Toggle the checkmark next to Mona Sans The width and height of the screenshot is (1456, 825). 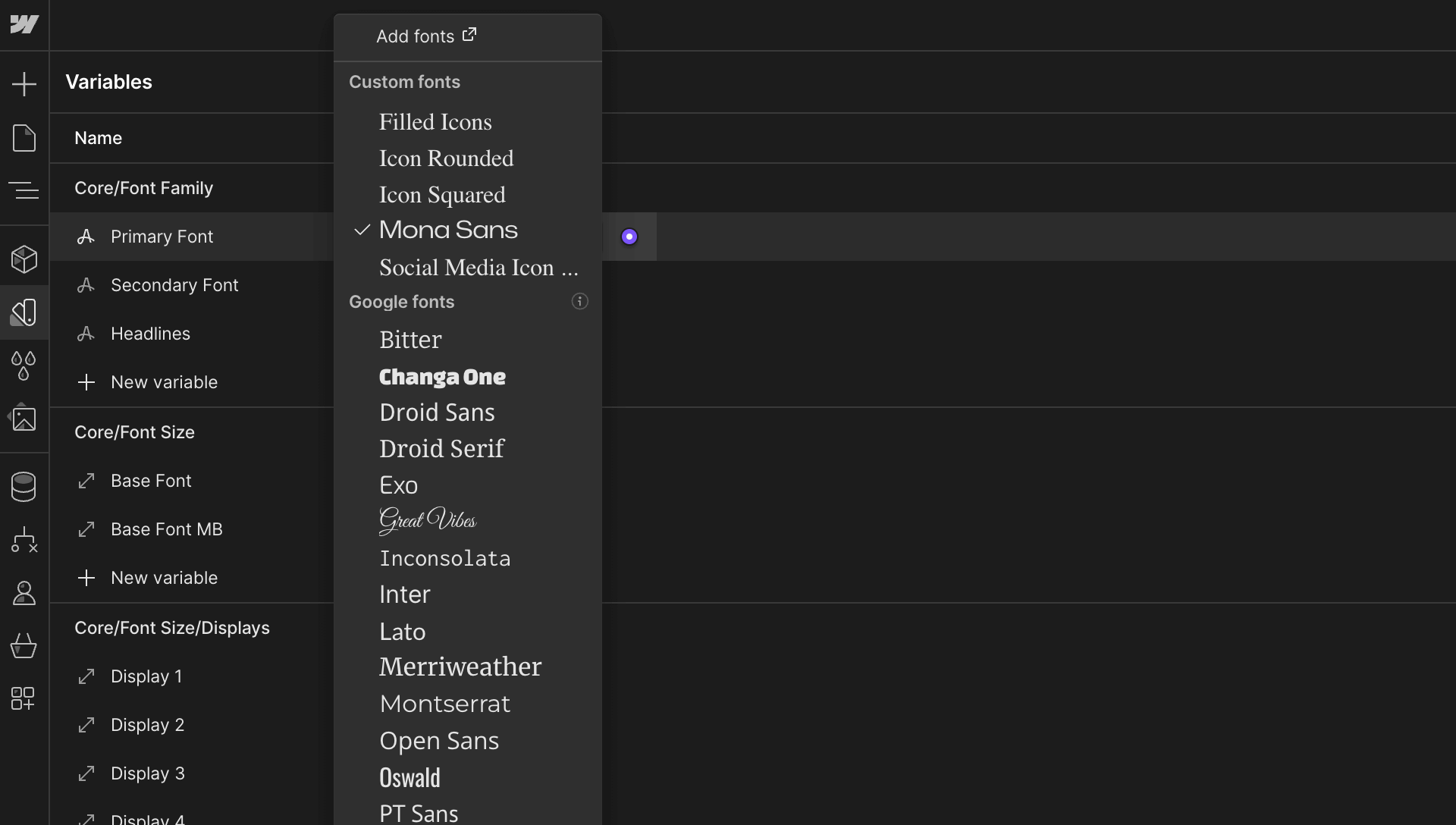click(362, 230)
